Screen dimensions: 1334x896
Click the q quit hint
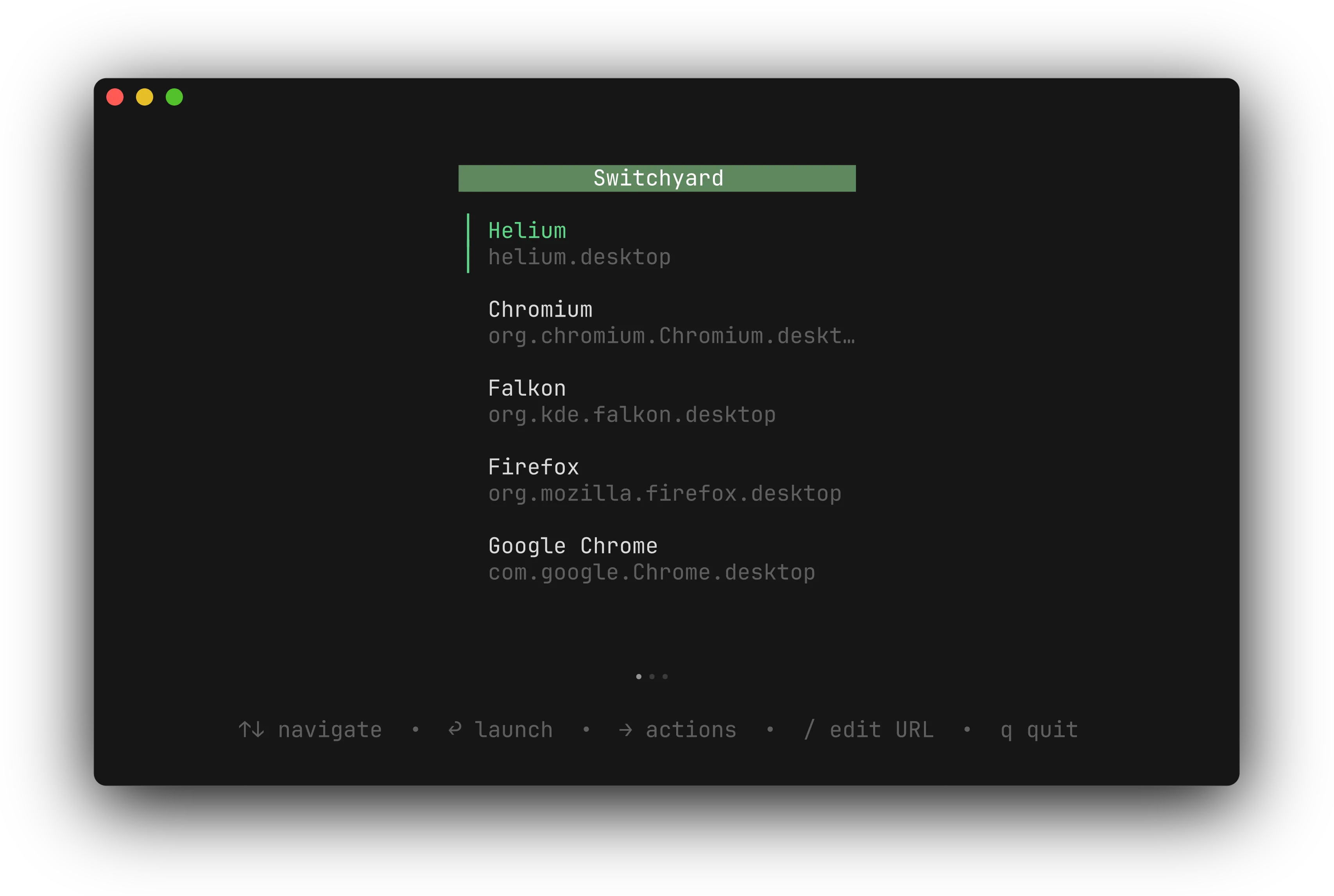pos(1039,730)
